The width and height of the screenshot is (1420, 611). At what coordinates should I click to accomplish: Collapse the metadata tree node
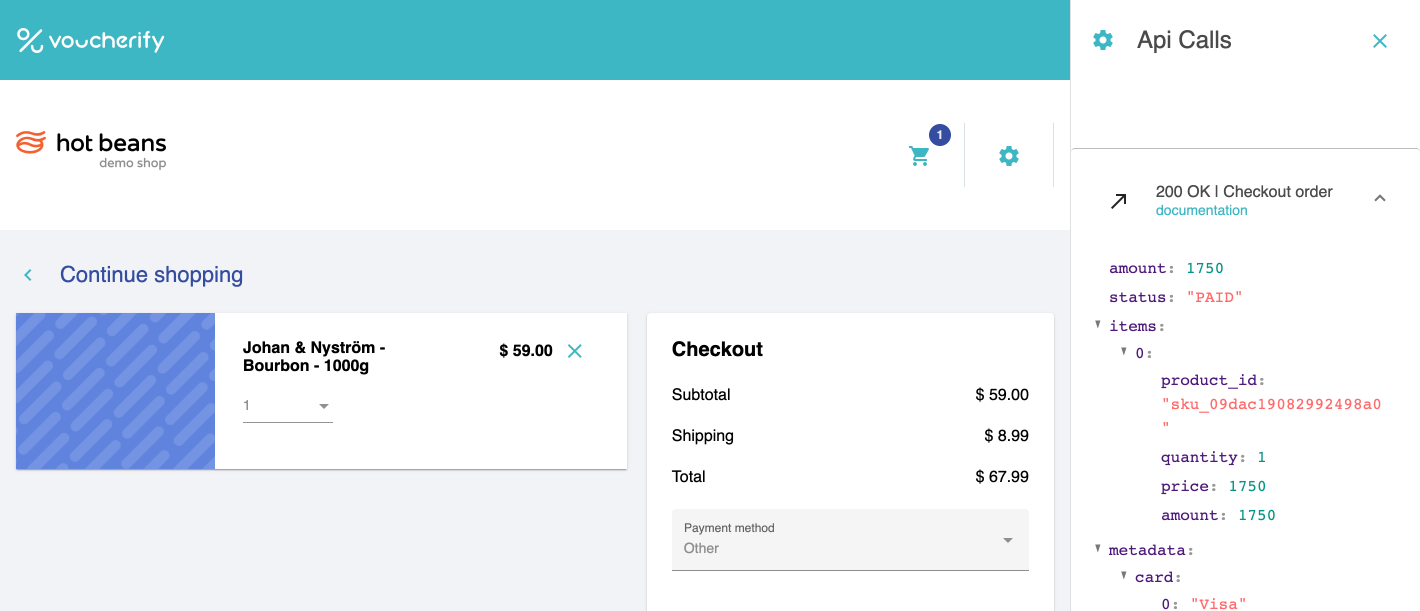(x=1098, y=549)
